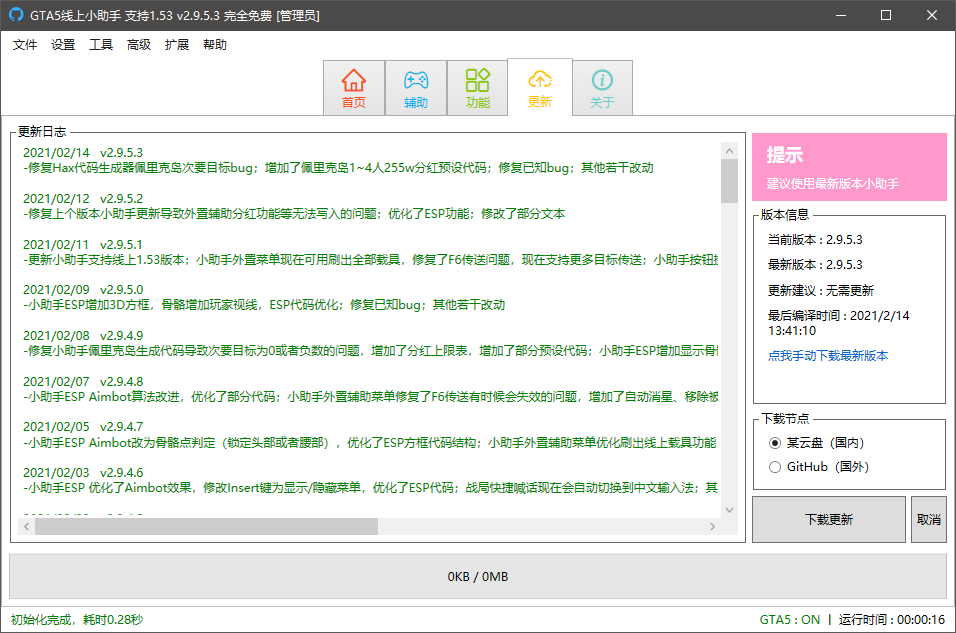Click the 2021/02/14 v2.9.5.3 changelog entry
The image size is (956, 633).
point(338,160)
